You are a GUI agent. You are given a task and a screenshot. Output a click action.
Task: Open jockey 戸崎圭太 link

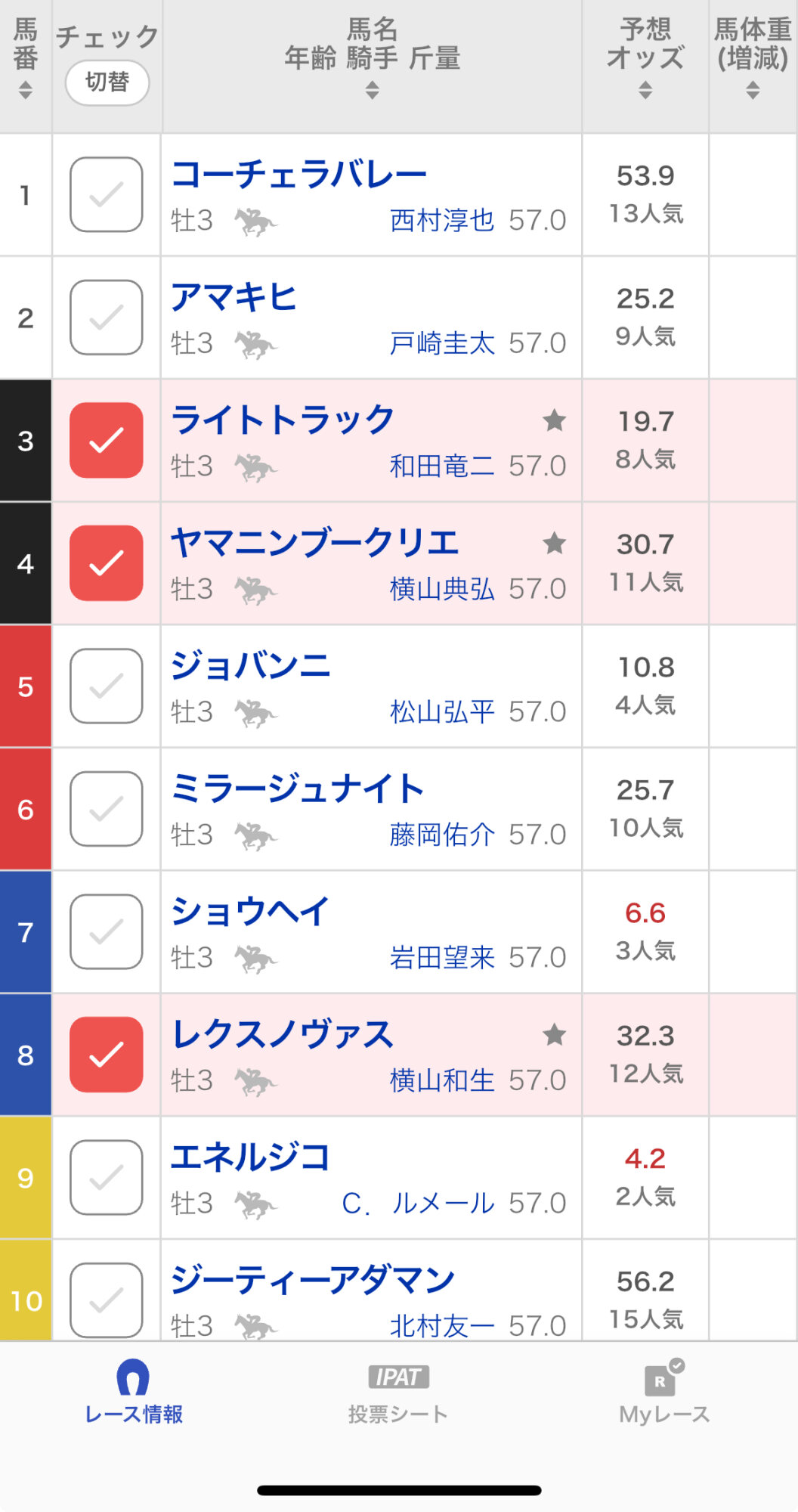[442, 344]
